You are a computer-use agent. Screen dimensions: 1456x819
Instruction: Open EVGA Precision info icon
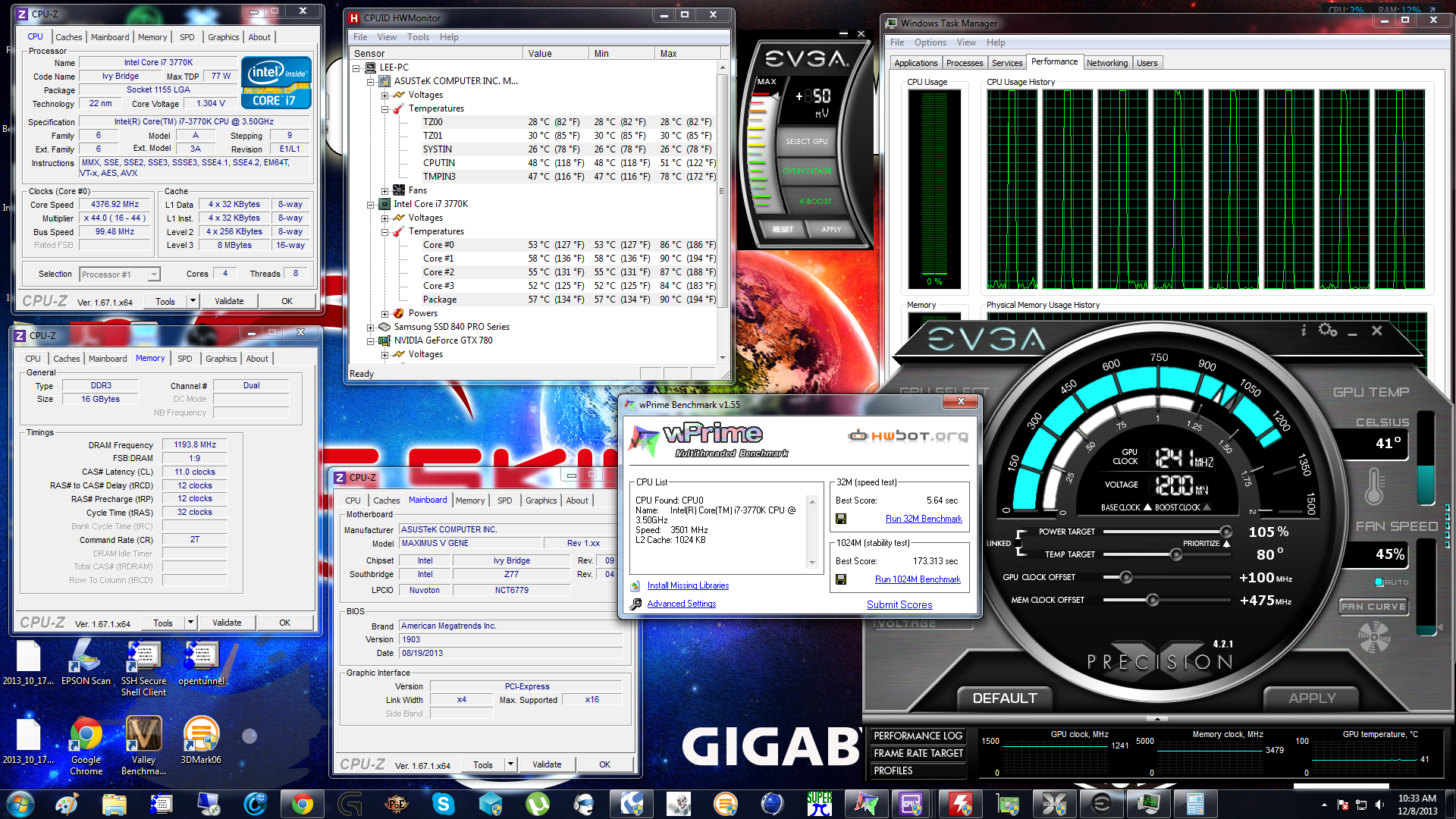[x=1304, y=330]
